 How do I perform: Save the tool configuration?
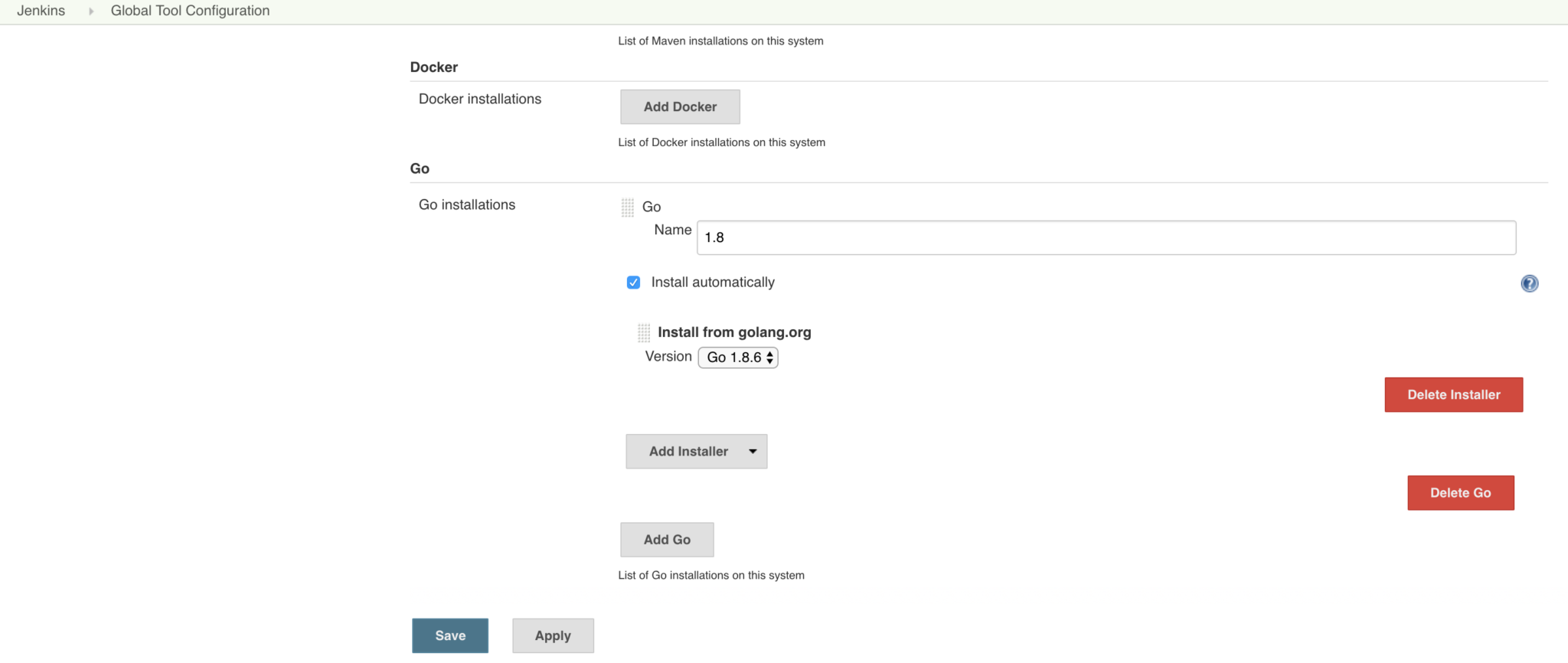(450, 635)
